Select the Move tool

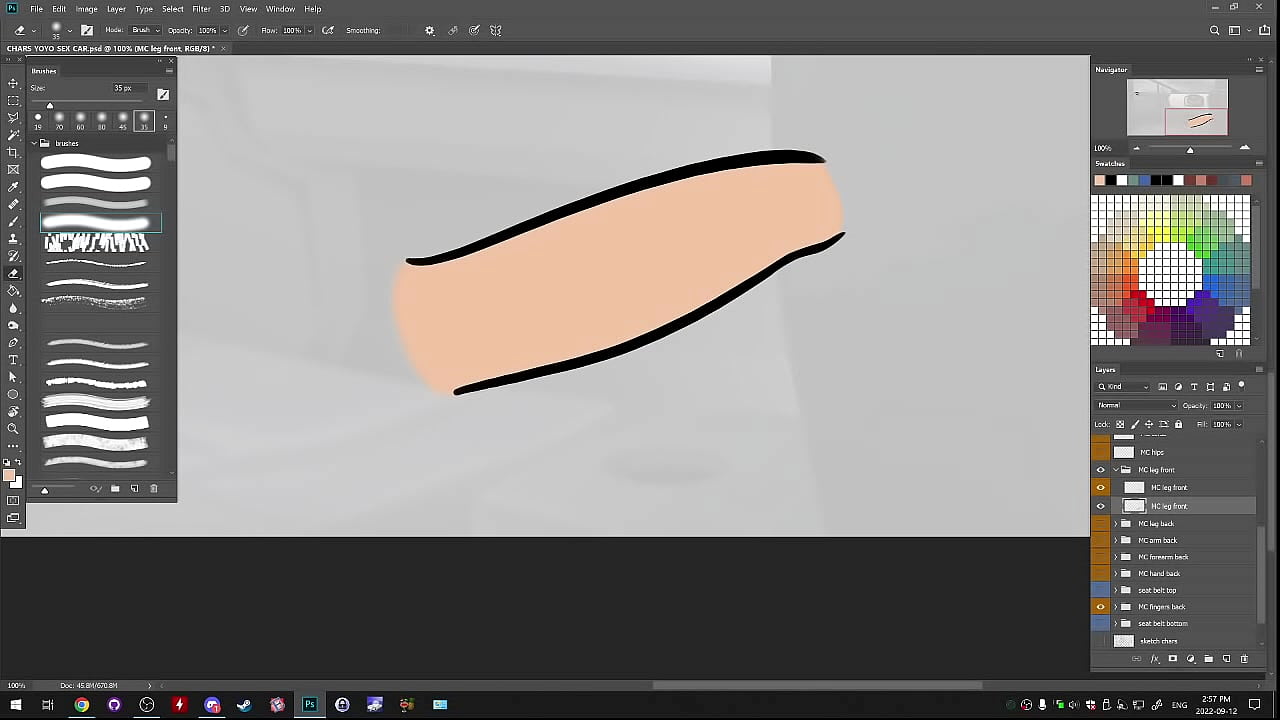[x=13, y=83]
